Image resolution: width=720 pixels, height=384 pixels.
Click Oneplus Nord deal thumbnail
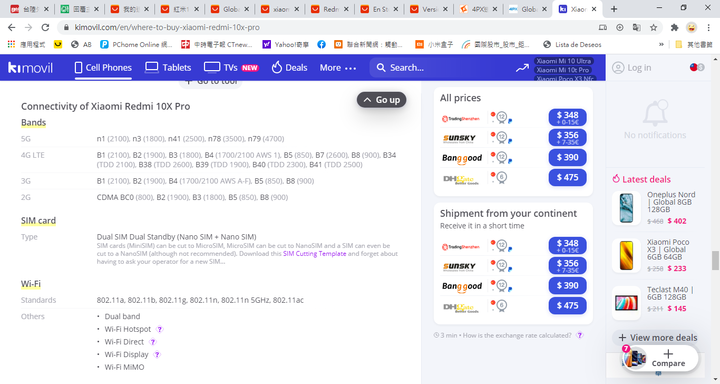pyautogui.click(x=626, y=208)
